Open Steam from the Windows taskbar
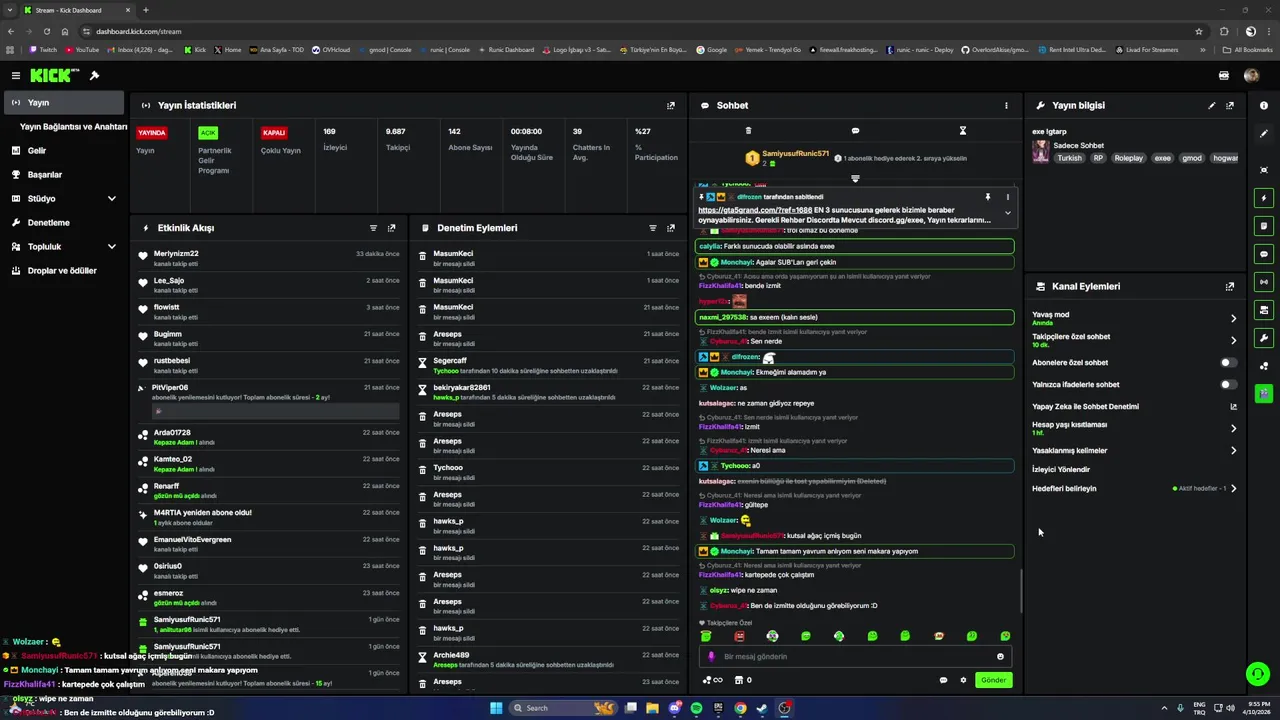This screenshot has width=1280, height=720. coord(762,708)
